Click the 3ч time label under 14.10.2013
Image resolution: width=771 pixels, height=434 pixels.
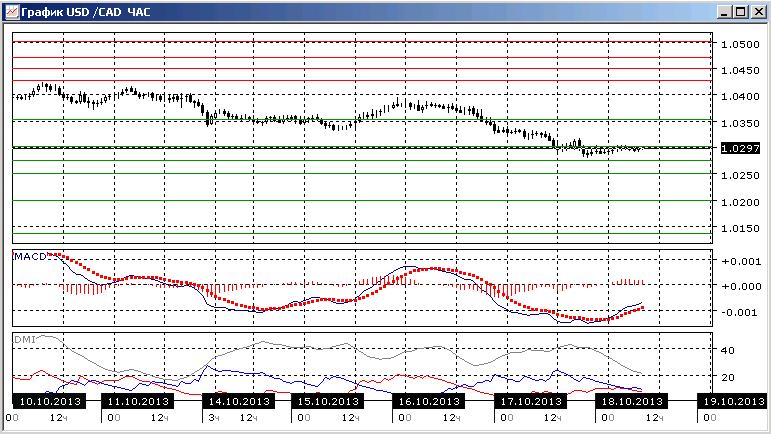click(x=214, y=418)
